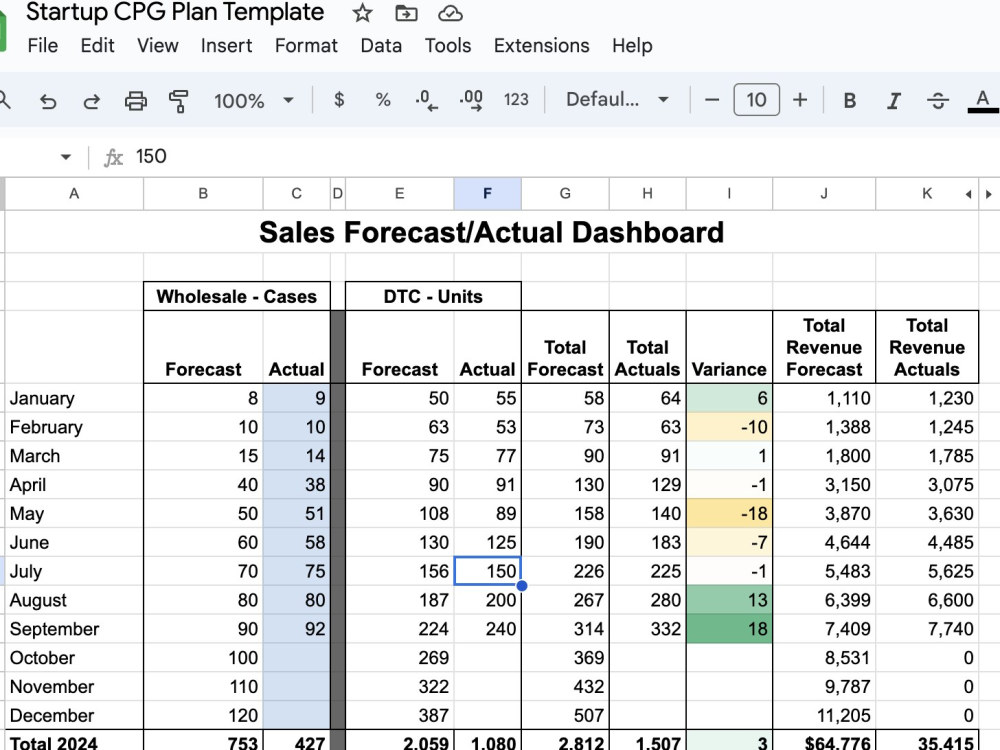Format as currency with dollar icon
This screenshot has width=1000, height=750.
(339, 99)
